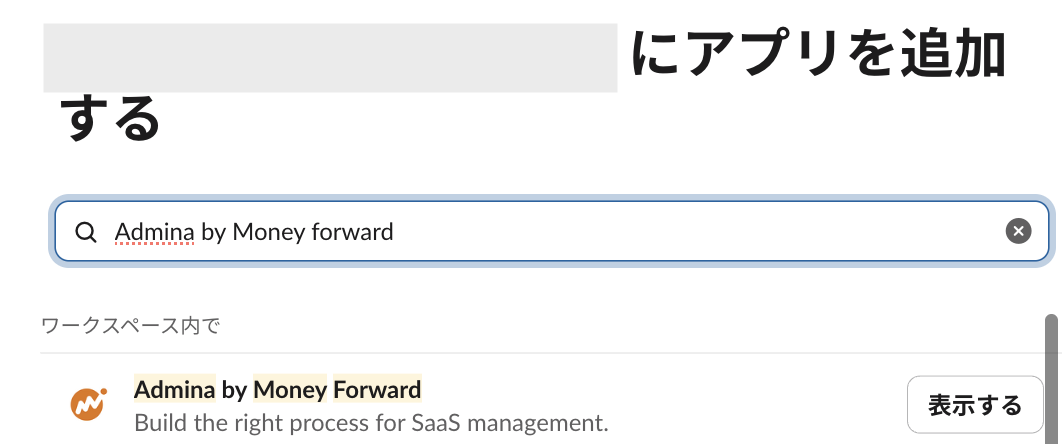This screenshot has width=1062, height=444.
Task: Click the にアプリを追加 heading text
Action: (x=818, y=56)
